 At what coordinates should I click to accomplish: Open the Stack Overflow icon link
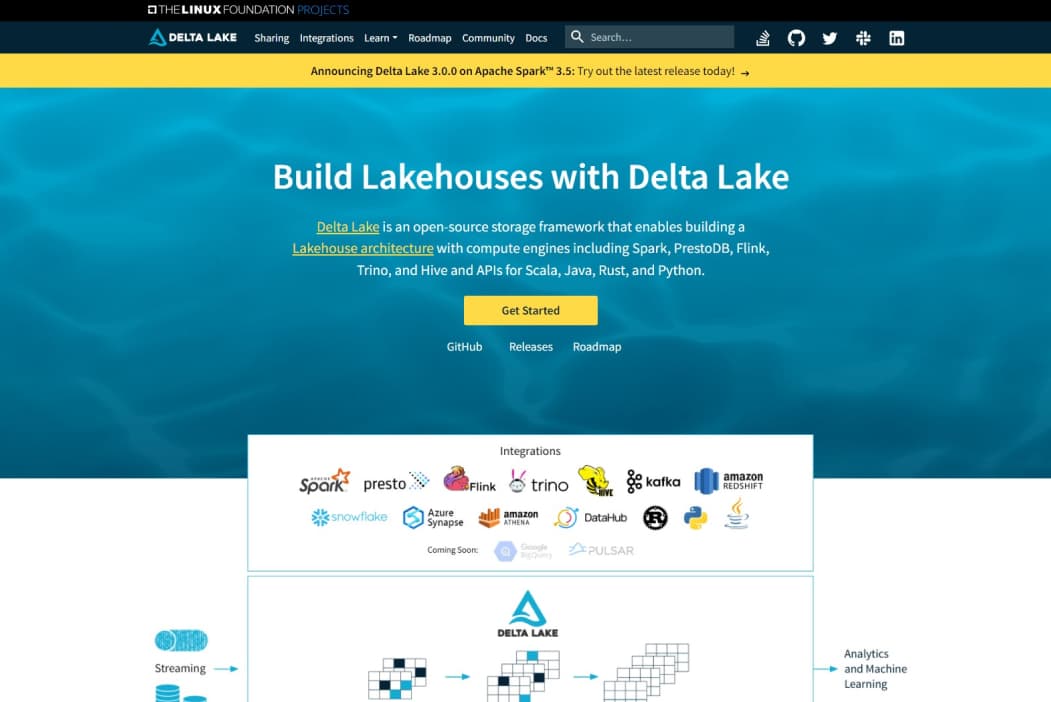pyautogui.click(x=763, y=38)
